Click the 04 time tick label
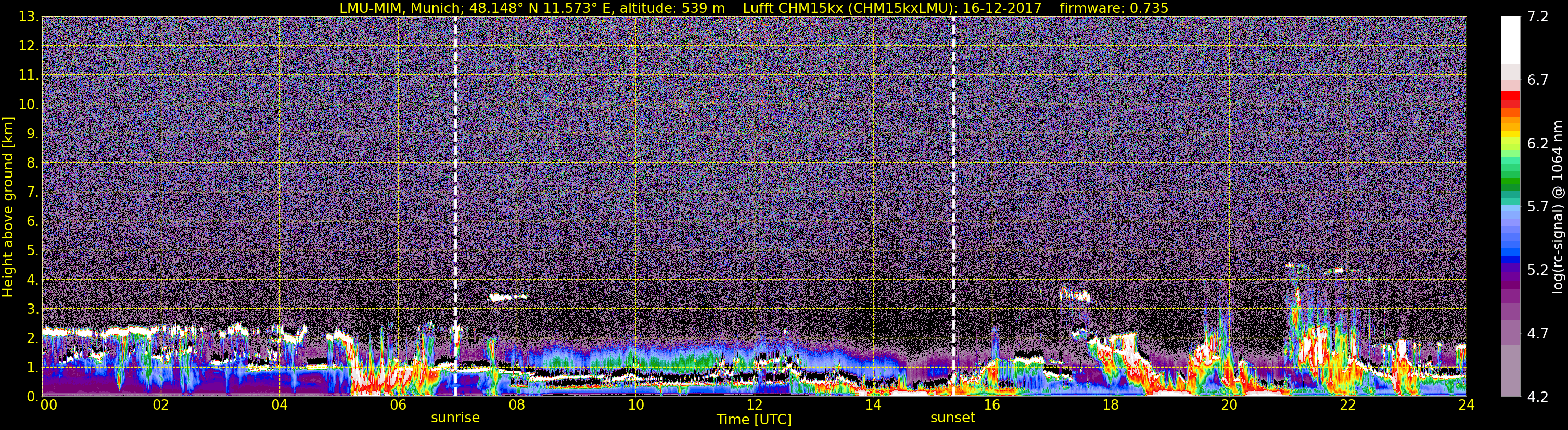1568x430 pixels. (279, 406)
